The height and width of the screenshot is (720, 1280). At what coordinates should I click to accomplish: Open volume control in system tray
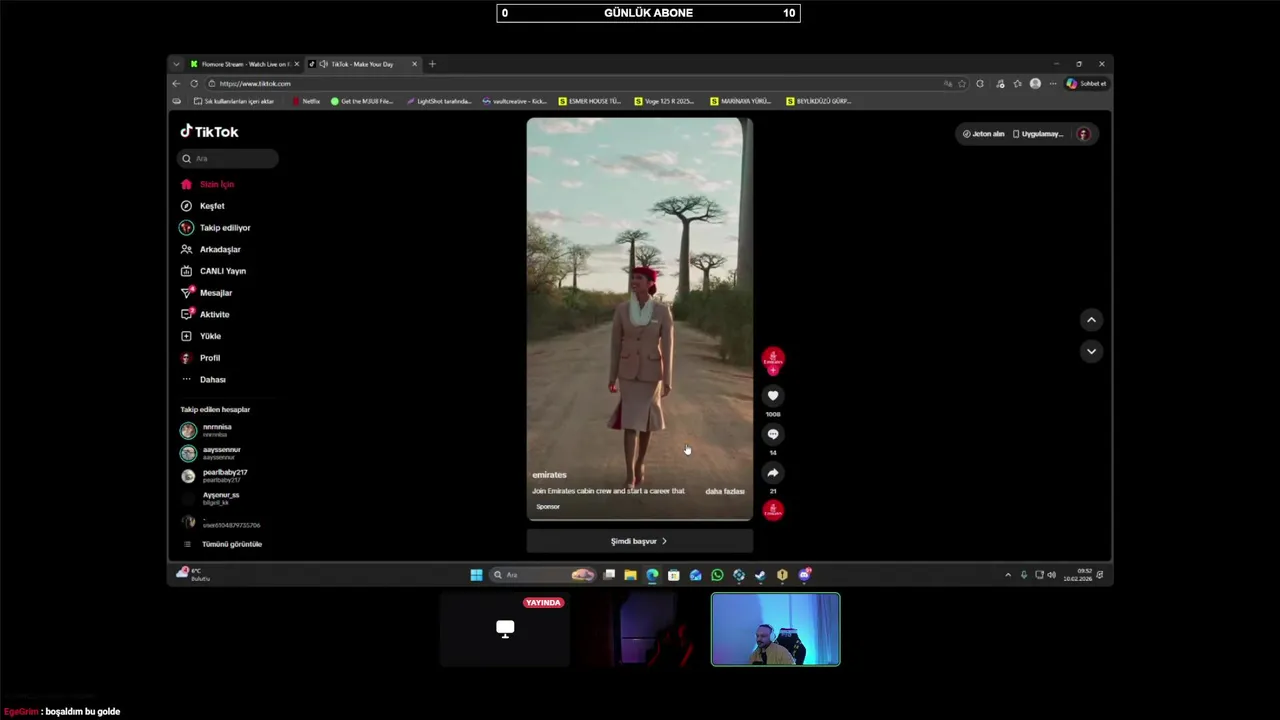tap(1051, 575)
